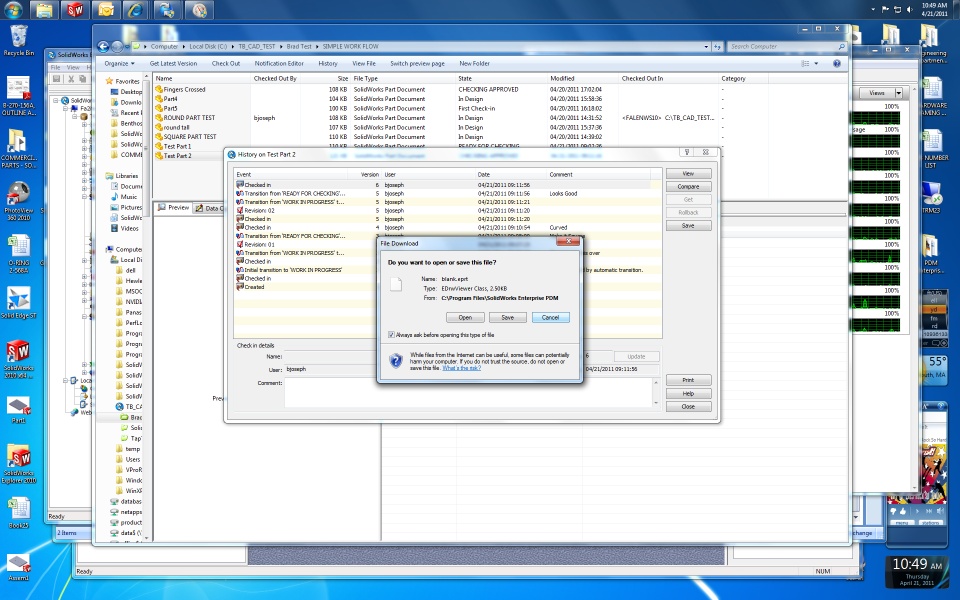Click Print in the History dialog
This screenshot has width=960, height=600.
[x=688, y=380]
